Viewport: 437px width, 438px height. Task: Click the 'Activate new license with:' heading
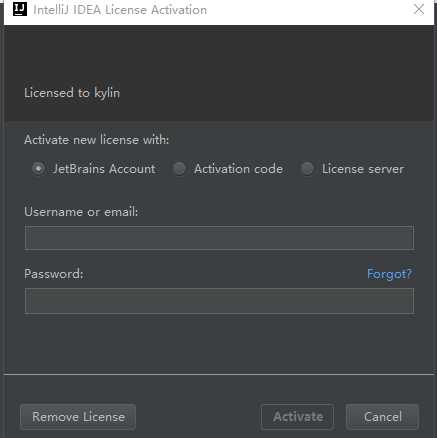(97, 140)
